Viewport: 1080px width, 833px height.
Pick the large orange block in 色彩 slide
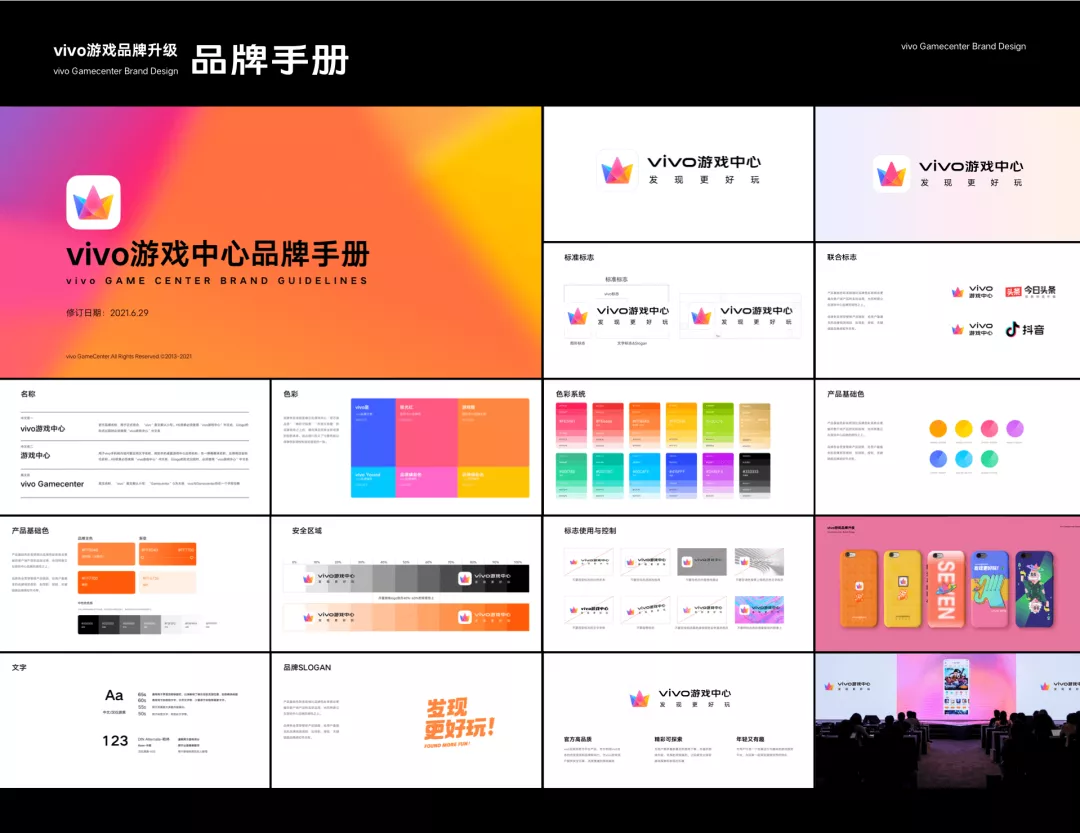pos(493,433)
